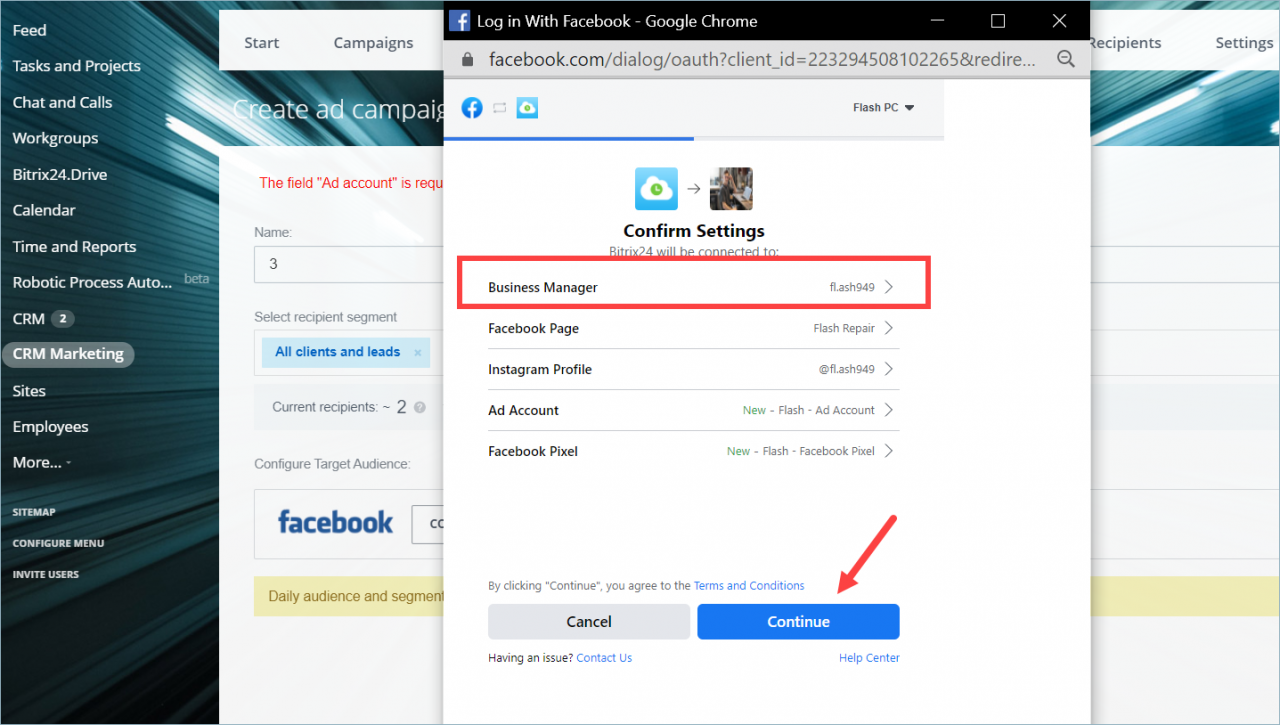Click INVITE USERS in sidebar
Viewport: 1280px width, 725px height.
45,574
